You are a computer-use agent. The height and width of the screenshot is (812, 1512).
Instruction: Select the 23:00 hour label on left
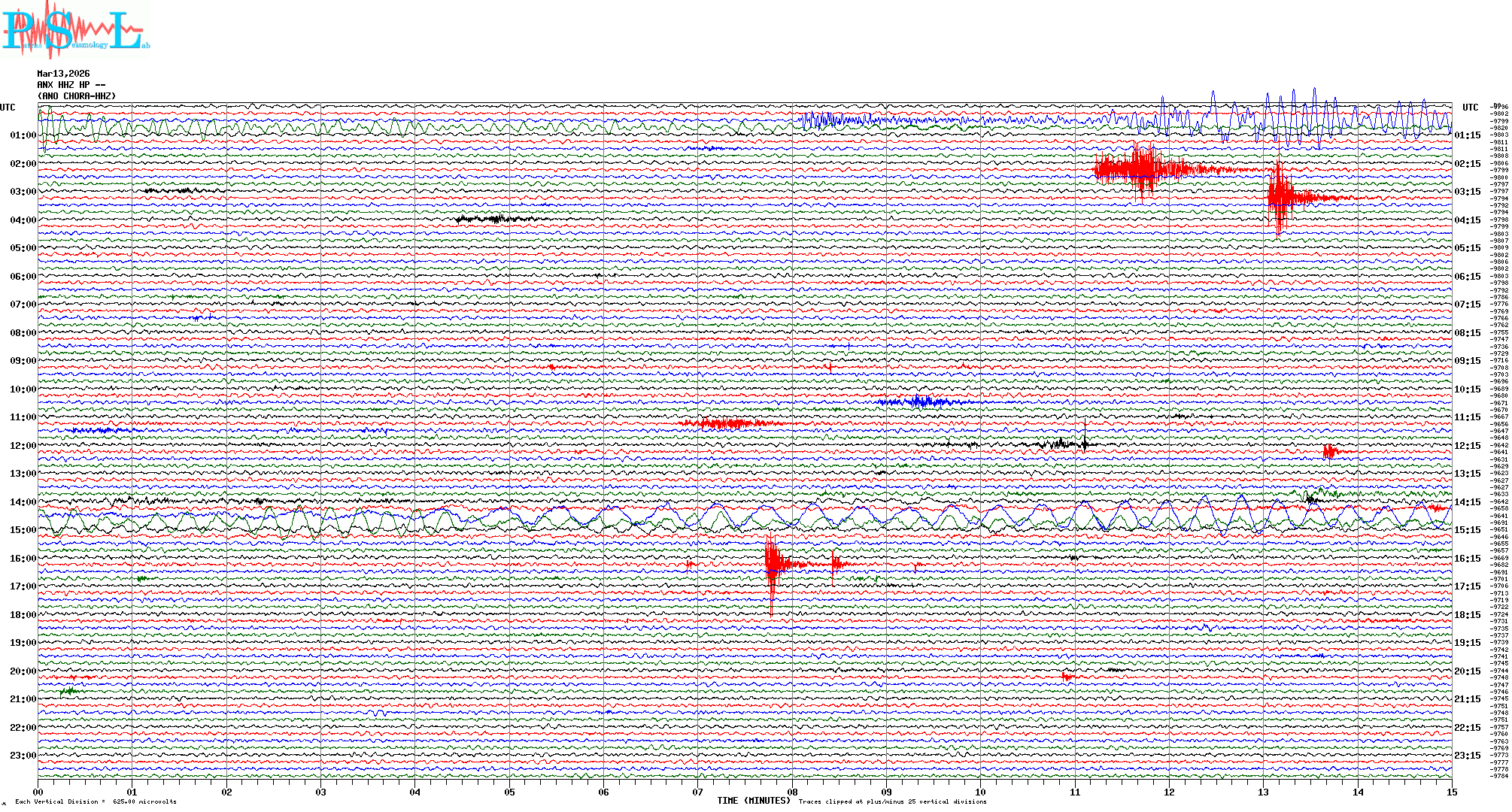(23, 756)
